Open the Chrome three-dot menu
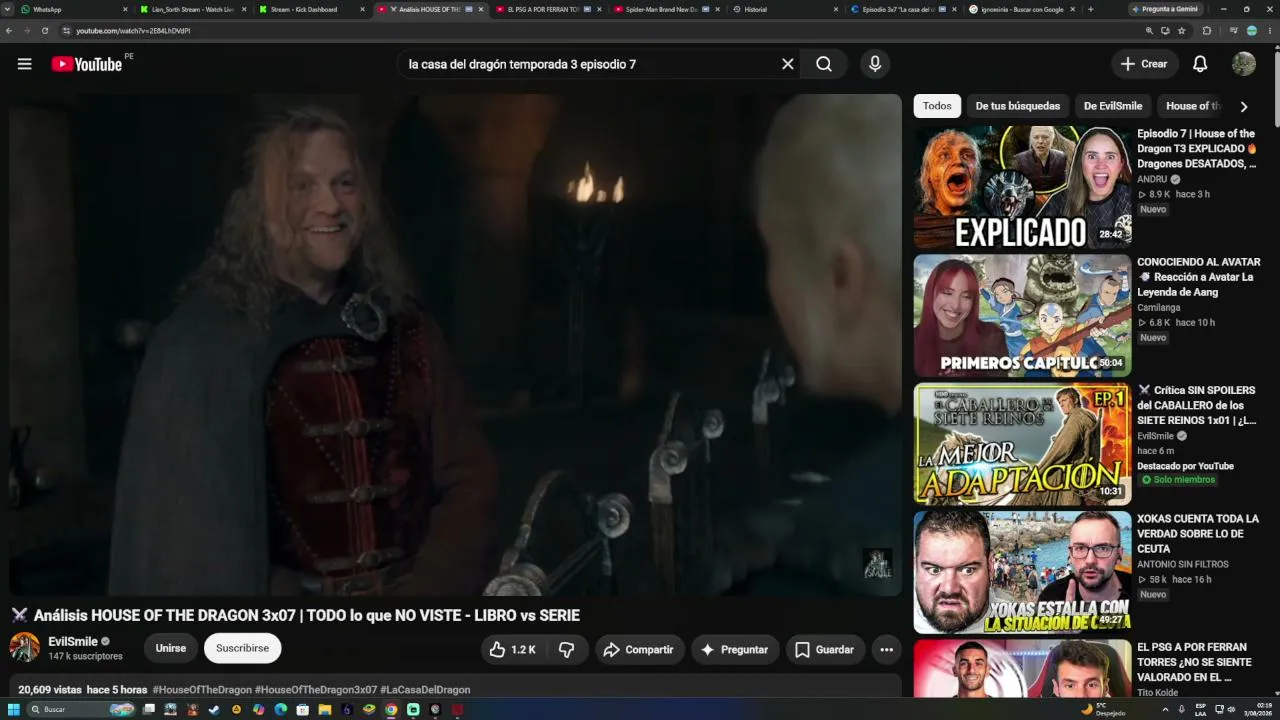1280x720 pixels. pos(1270,31)
